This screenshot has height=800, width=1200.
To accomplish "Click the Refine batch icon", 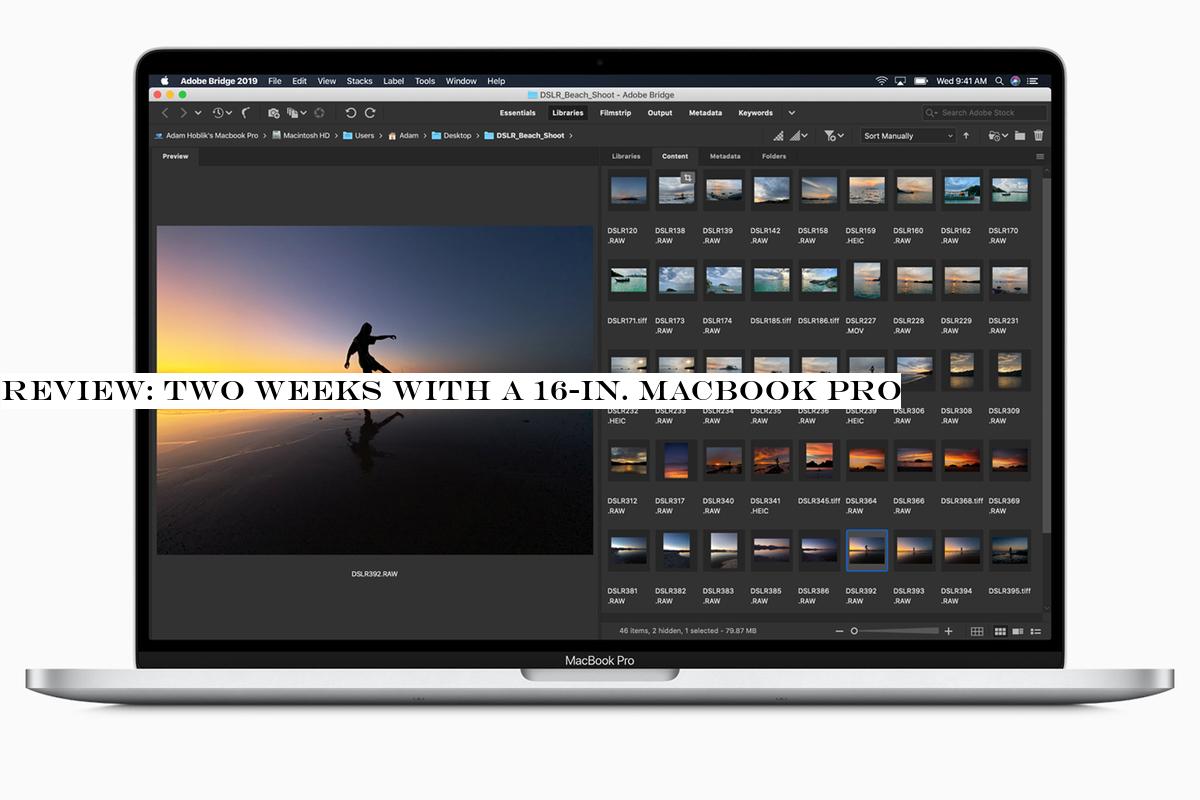I will [292, 113].
